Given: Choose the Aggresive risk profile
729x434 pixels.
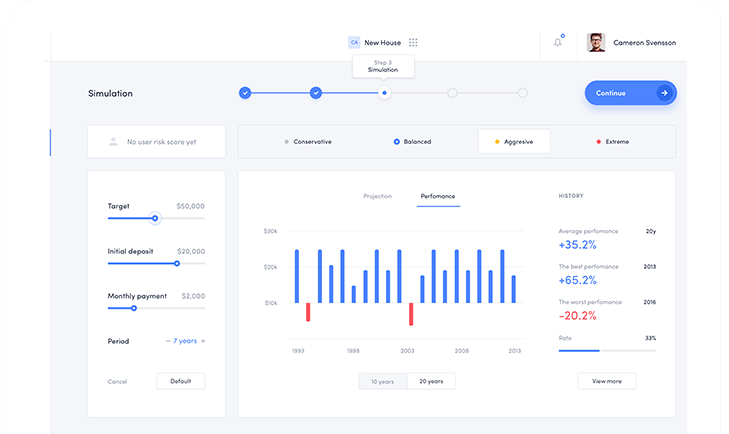Looking at the screenshot, I should pyautogui.click(x=514, y=142).
